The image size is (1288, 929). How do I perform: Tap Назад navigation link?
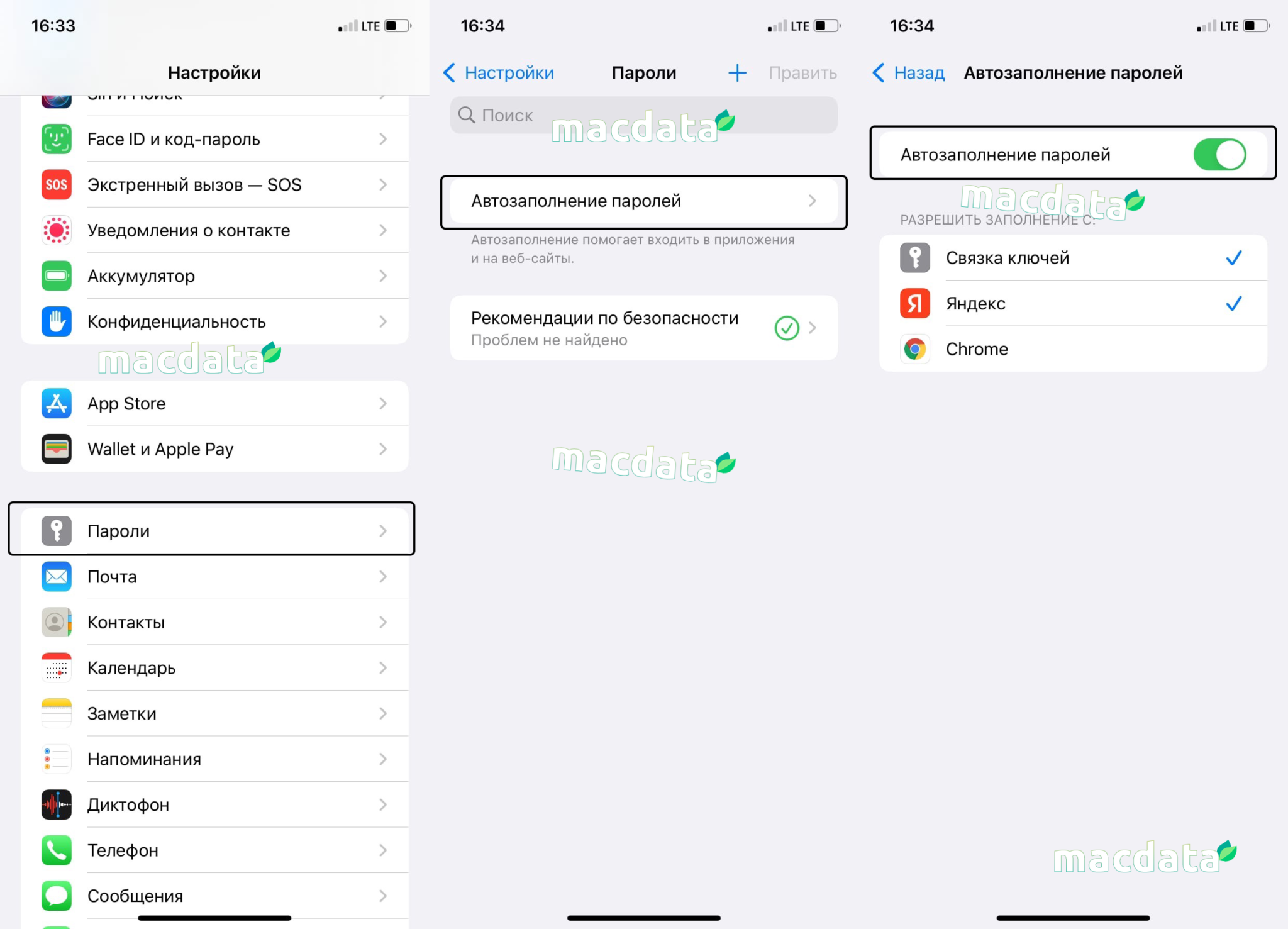coord(906,72)
